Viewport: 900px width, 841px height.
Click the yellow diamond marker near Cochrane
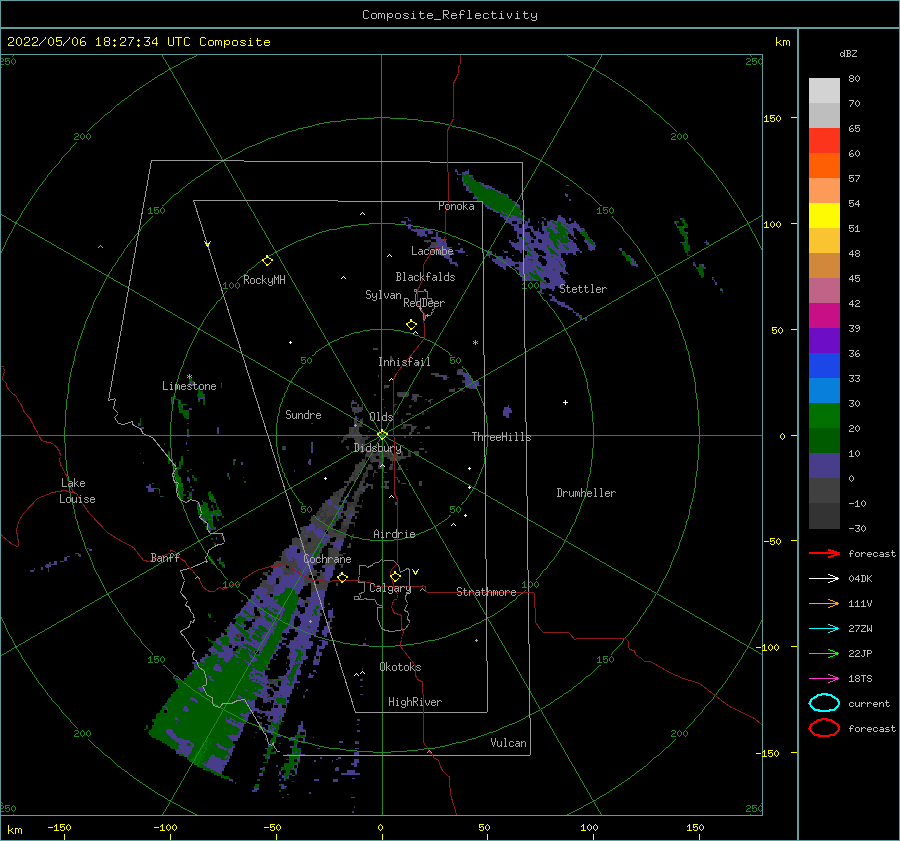[342, 577]
